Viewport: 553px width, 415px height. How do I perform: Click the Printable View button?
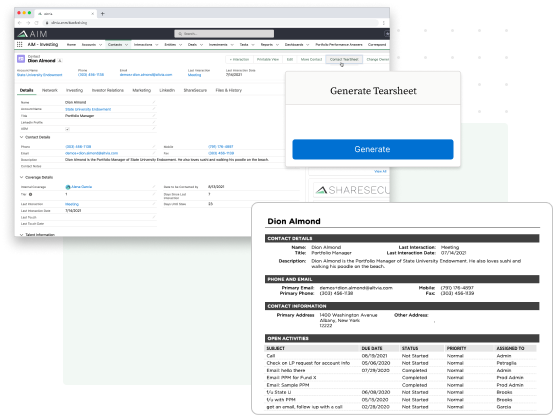(x=268, y=59)
